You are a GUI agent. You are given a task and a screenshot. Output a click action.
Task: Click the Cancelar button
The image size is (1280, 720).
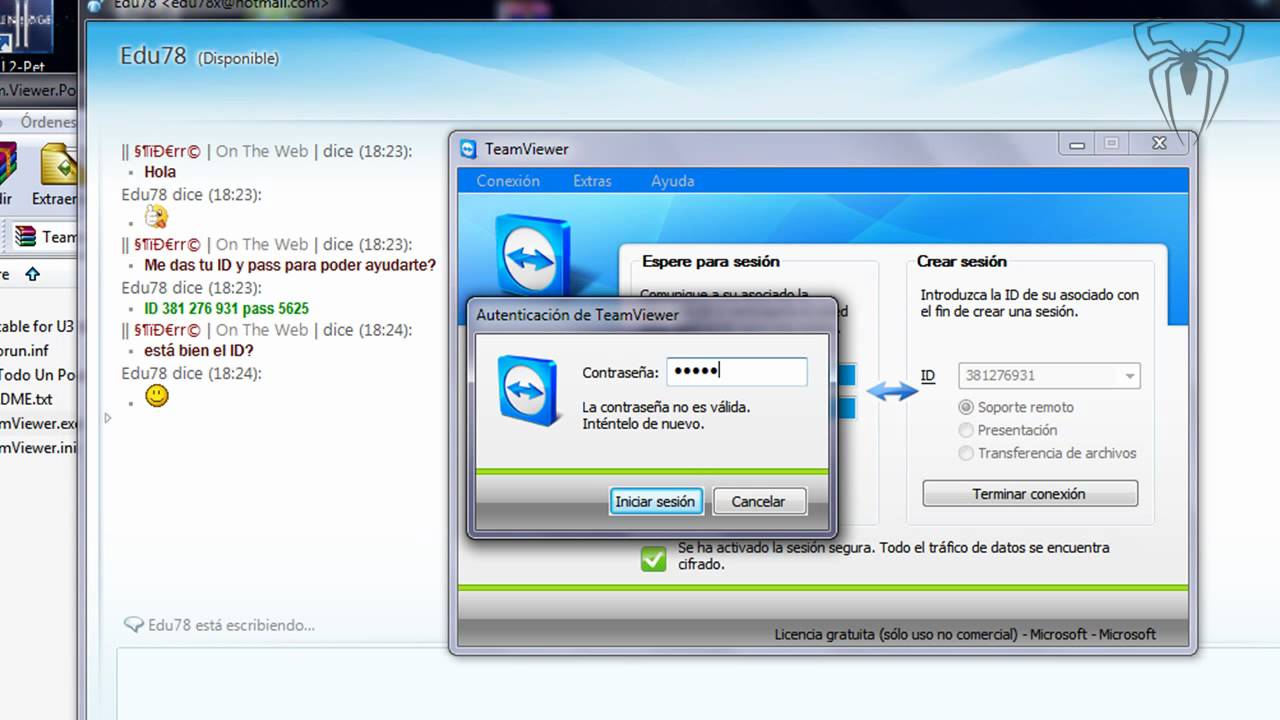[x=758, y=501]
